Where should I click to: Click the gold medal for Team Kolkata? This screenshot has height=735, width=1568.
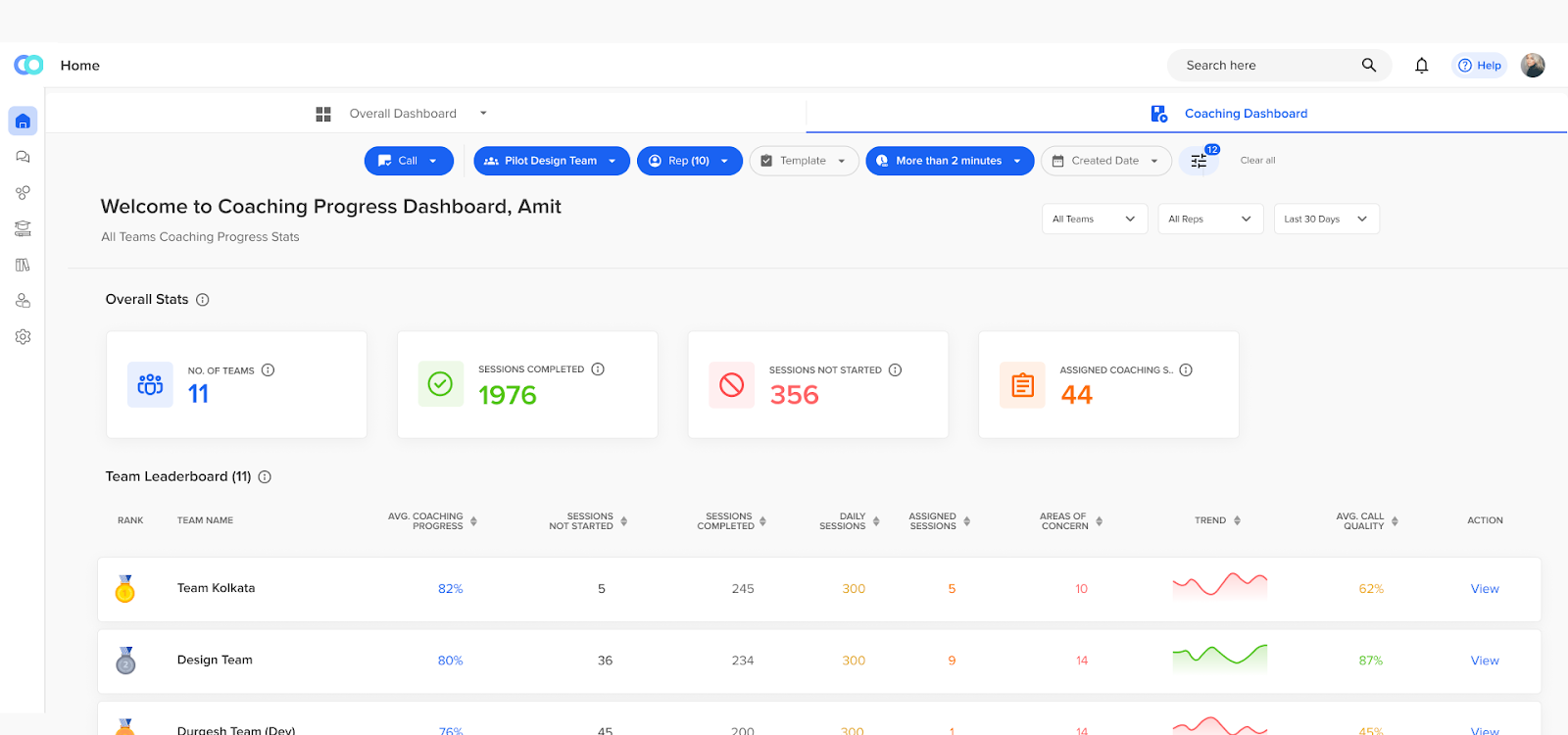(x=125, y=589)
